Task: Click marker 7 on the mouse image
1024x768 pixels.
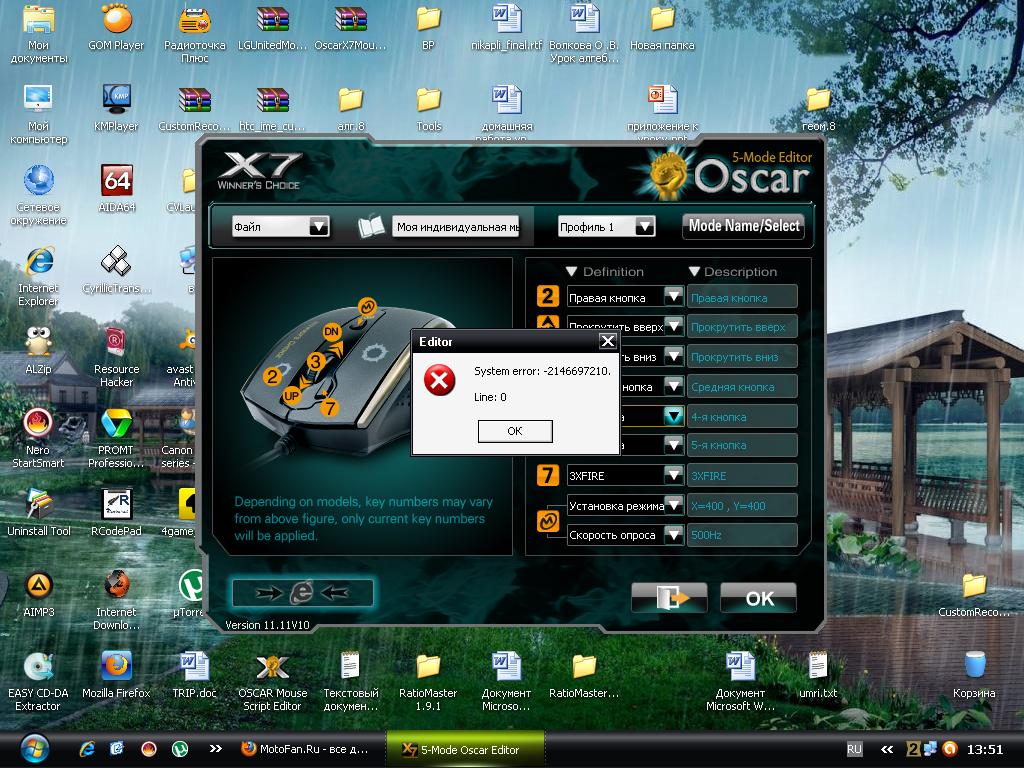Action: (330, 408)
